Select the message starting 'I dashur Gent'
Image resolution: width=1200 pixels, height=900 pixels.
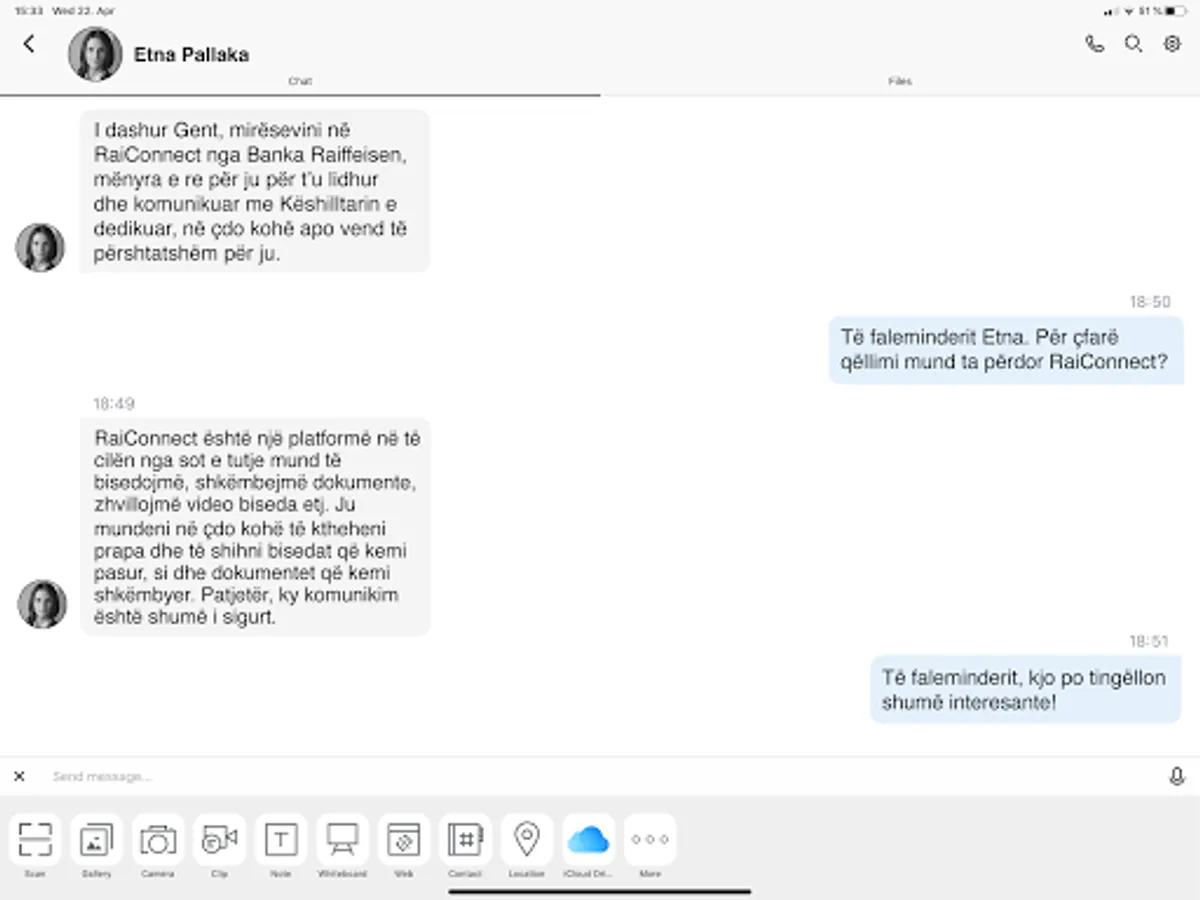coord(255,191)
